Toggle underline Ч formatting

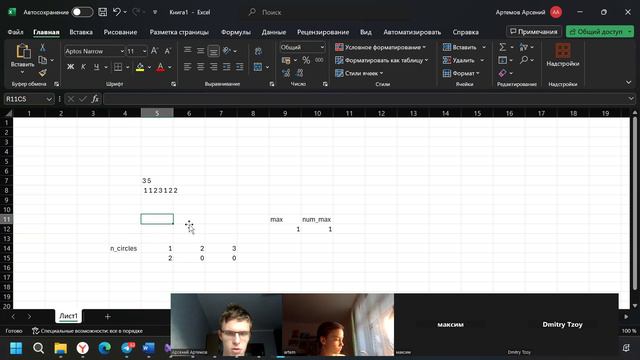96,67
